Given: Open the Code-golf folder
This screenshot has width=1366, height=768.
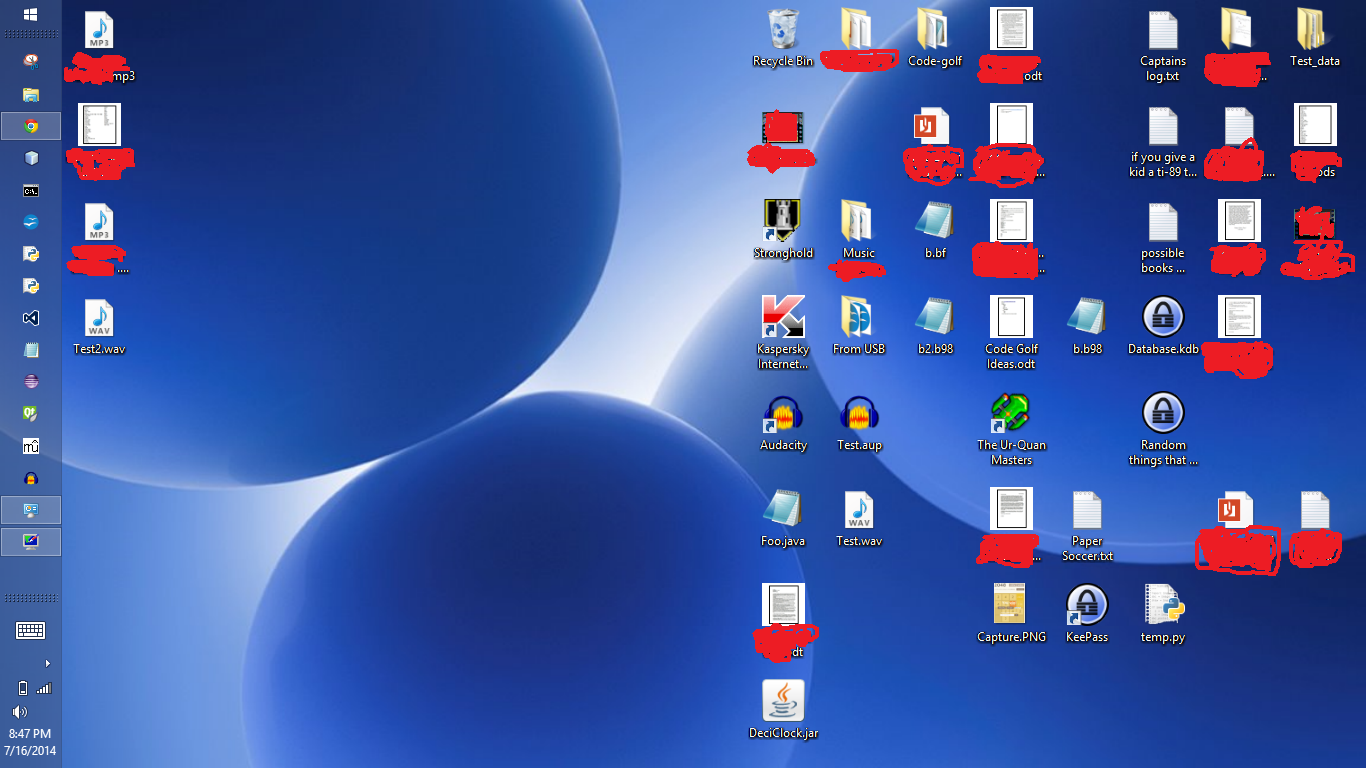Looking at the screenshot, I should click(x=934, y=30).
